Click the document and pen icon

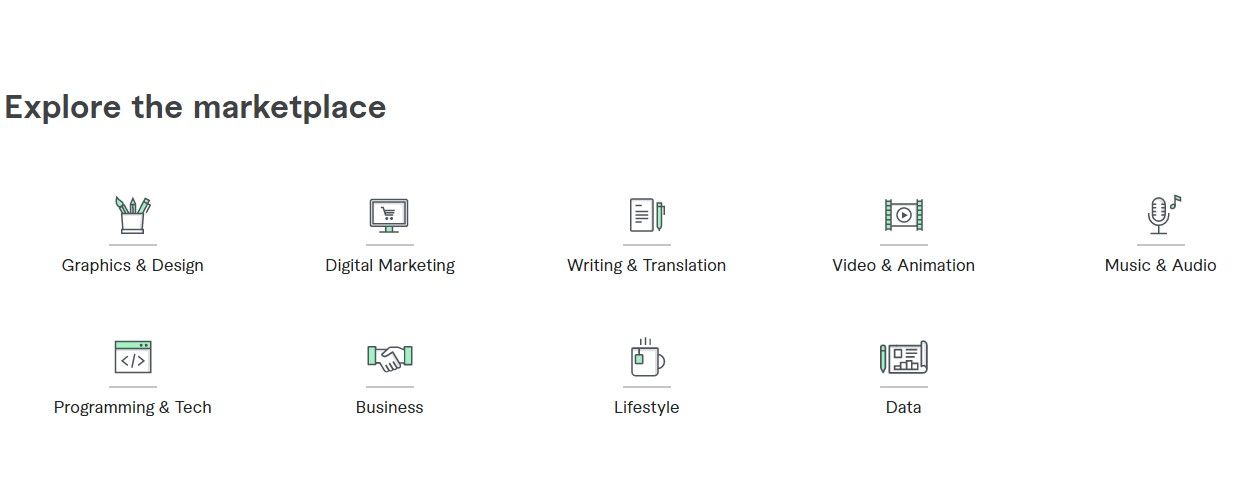coord(646,215)
